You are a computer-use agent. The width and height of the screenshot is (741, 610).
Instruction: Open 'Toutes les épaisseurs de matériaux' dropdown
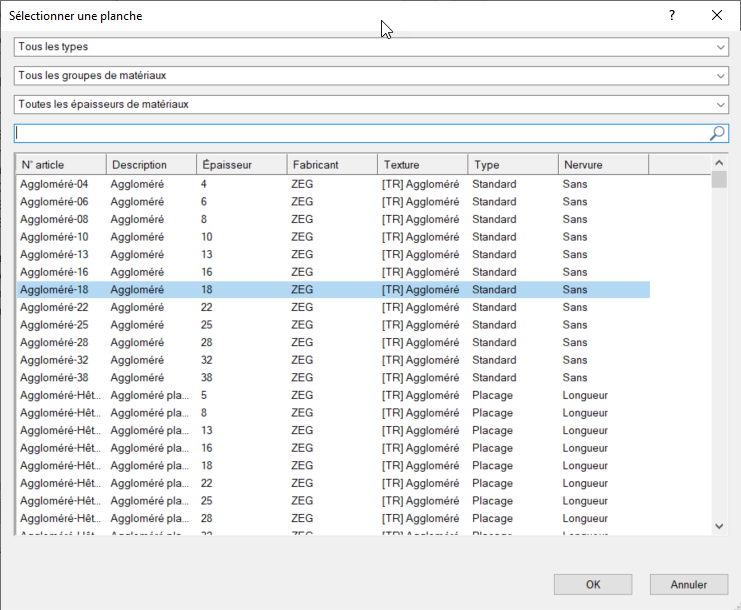coord(371,104)
